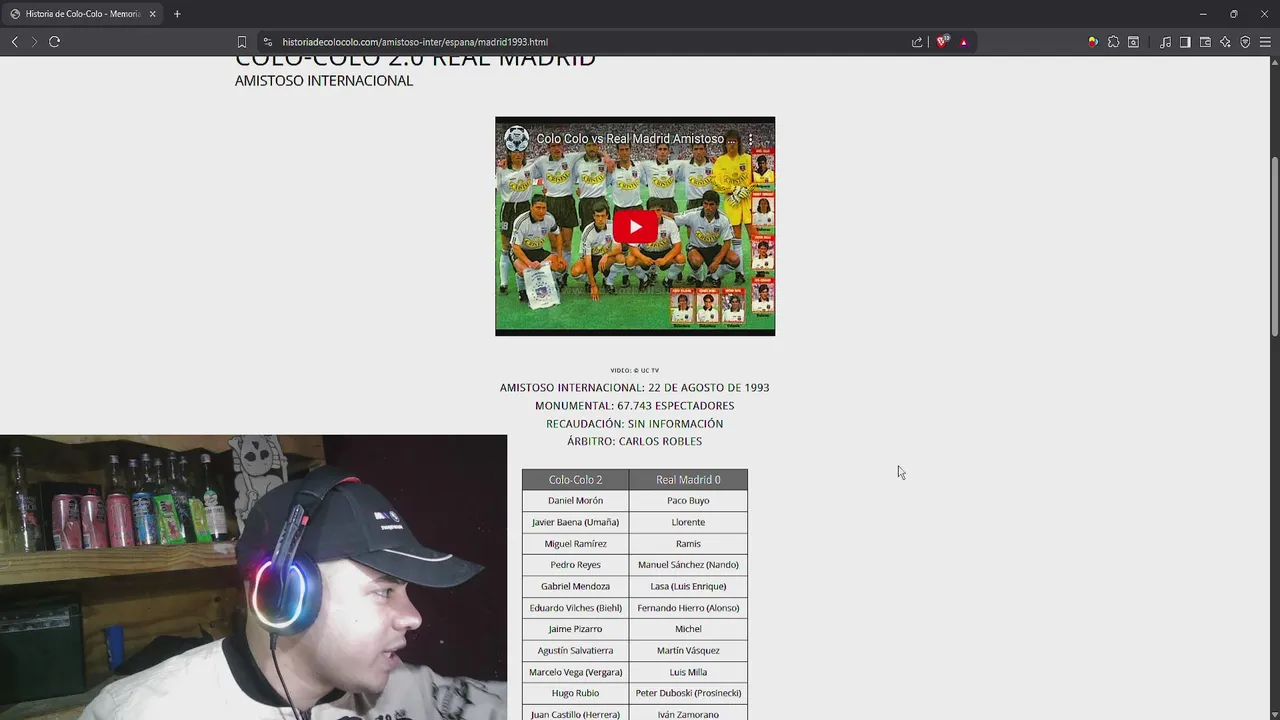Select Fernando Hierro (Alonso) cell
Image resolution: width=1280 pixels, height=720 pixels.
pos(688,608)
